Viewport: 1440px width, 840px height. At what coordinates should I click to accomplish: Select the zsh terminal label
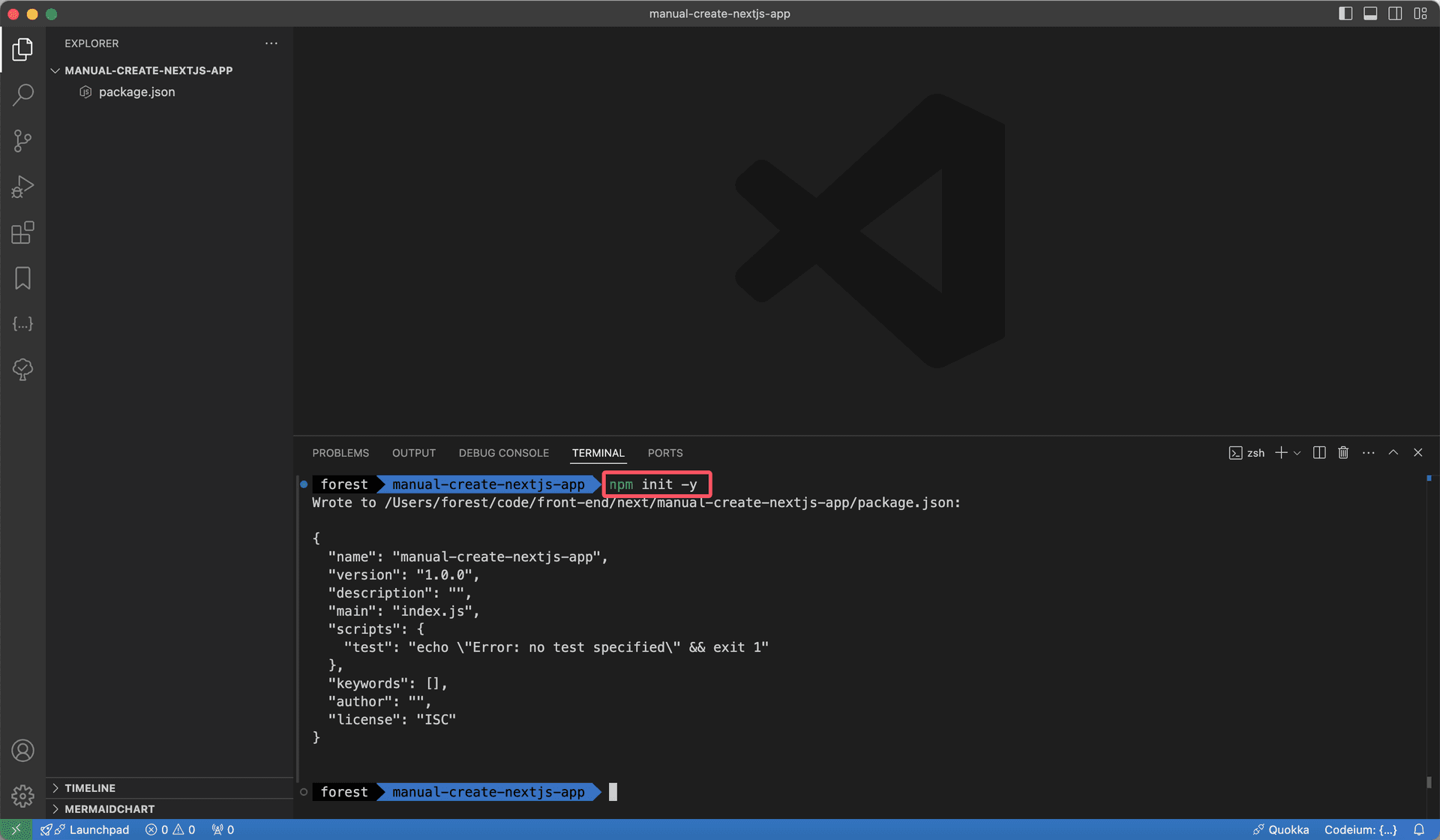tap(1246, 453)
